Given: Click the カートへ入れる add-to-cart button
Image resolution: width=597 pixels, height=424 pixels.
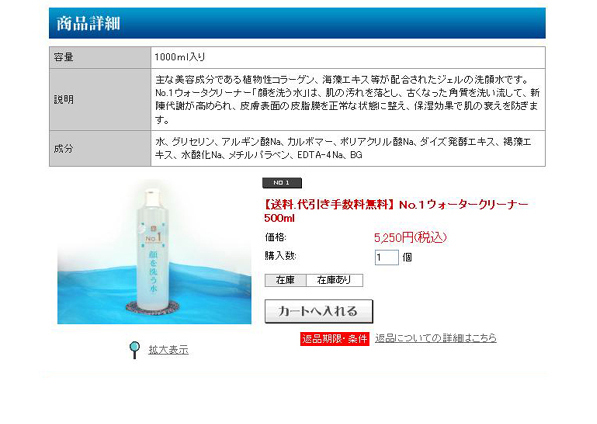Looking at the screenshot, I should coord(319,311).
